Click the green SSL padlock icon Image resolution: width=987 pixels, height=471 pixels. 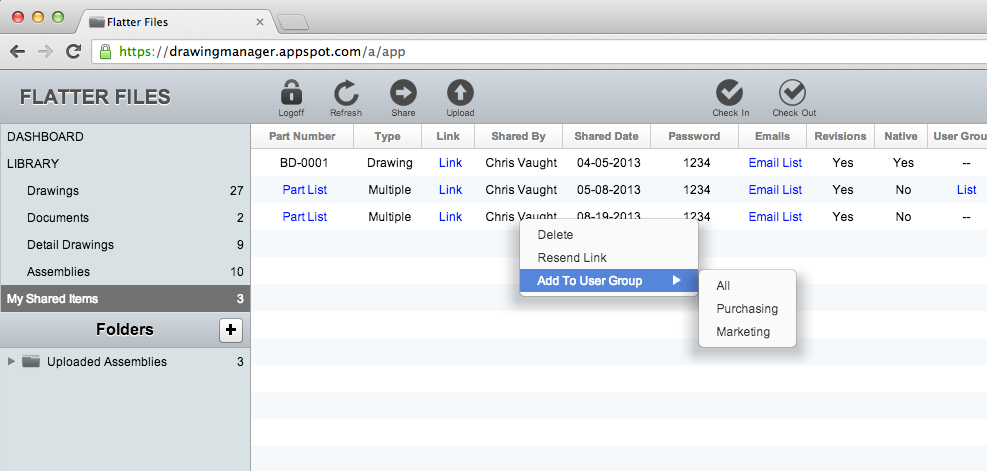click(x=106, y=51)
